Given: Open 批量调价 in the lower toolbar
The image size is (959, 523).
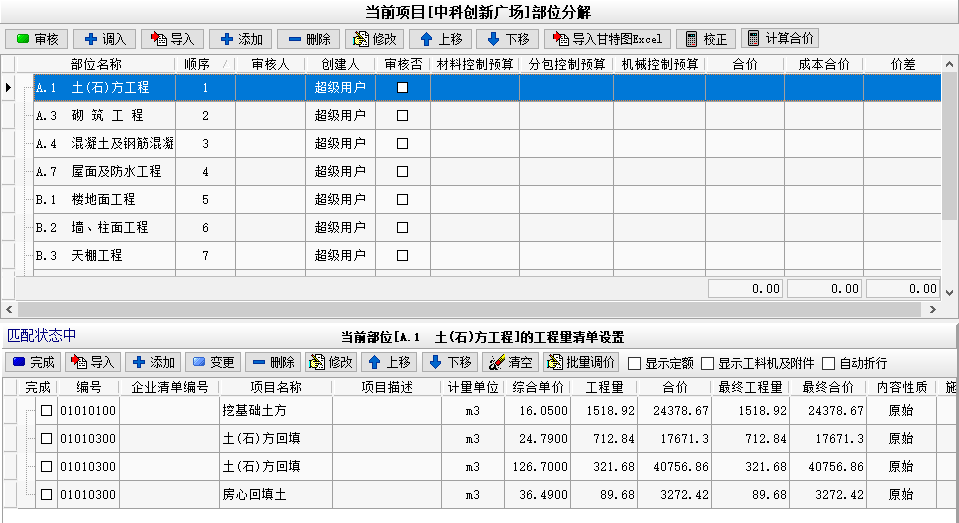Looking at the screenshot, I should (x=581, y=362).
